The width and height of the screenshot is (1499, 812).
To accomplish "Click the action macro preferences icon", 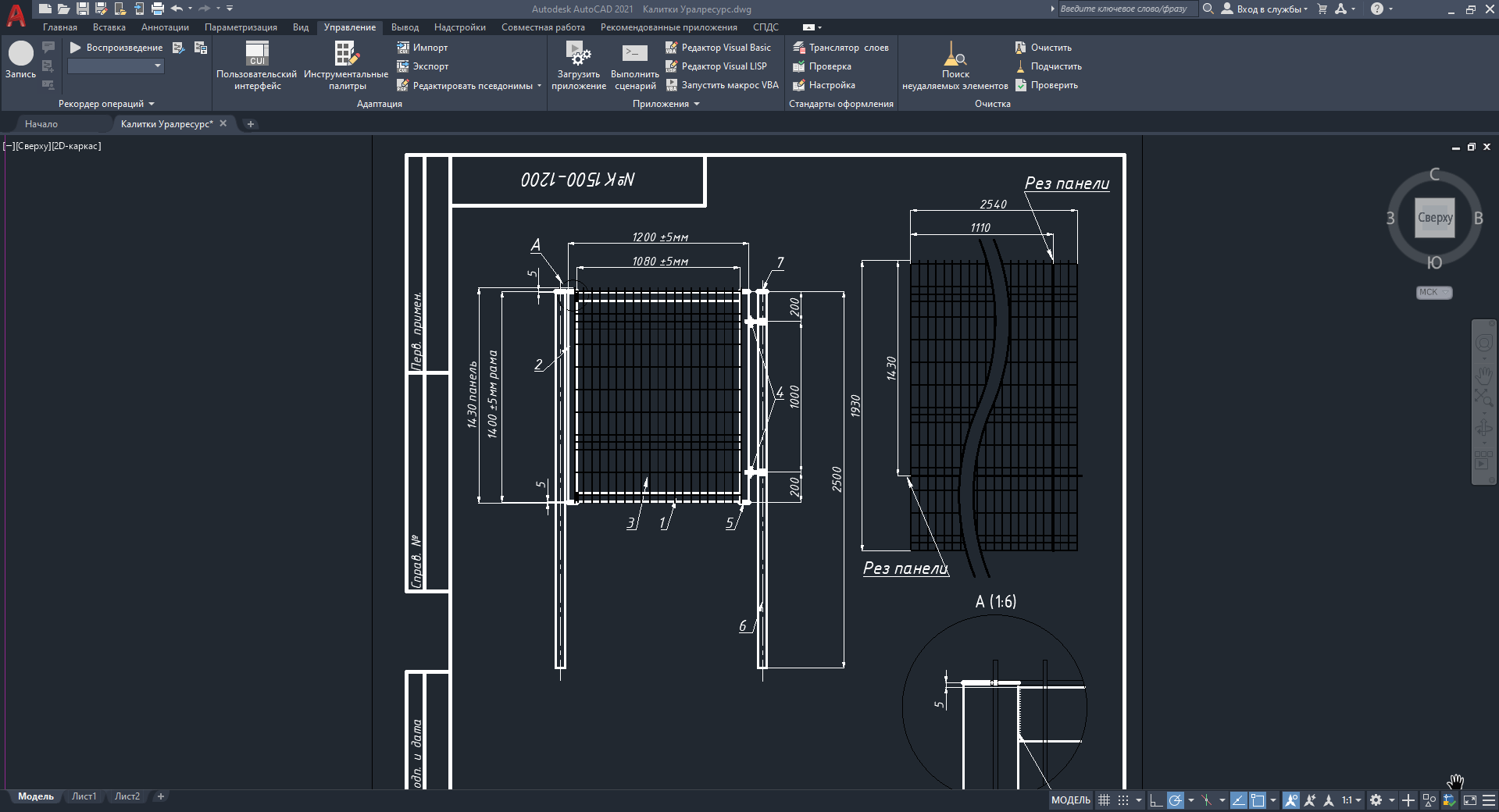I will pyautogui.click(x=179, y=48).
